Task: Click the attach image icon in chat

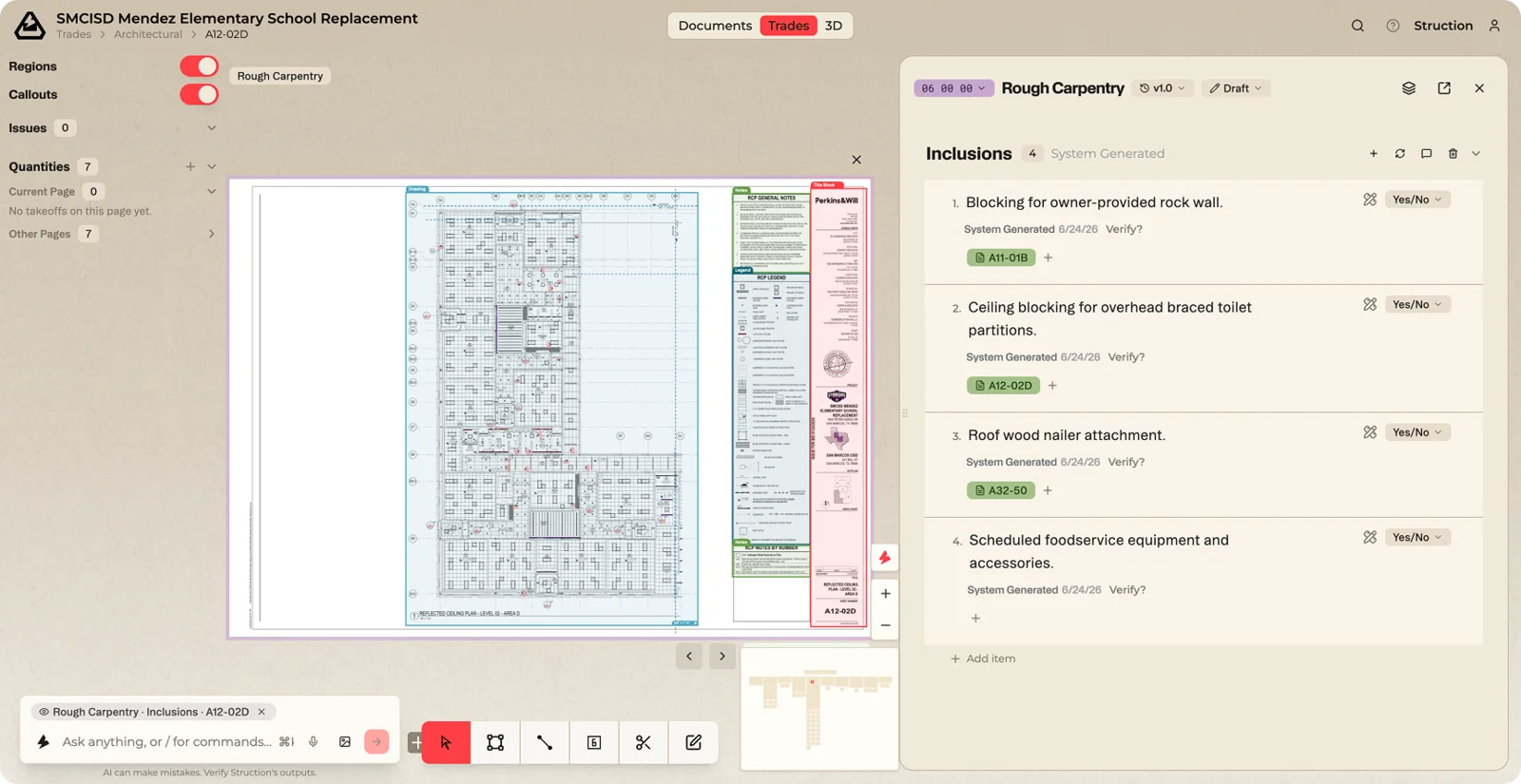Action: click(x=345, y=742)
